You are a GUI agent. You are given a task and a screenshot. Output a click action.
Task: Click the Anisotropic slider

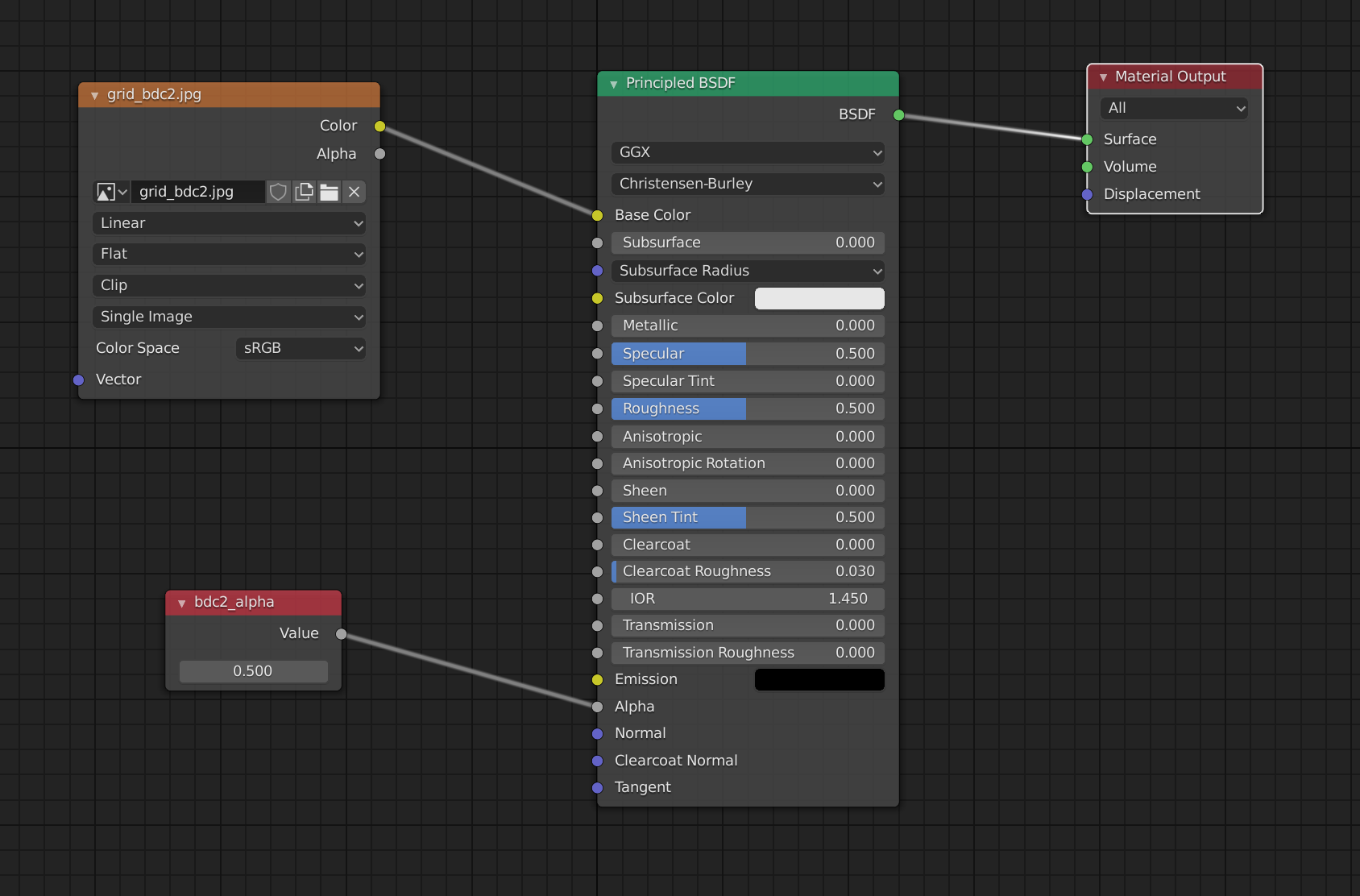pos(748,437)
